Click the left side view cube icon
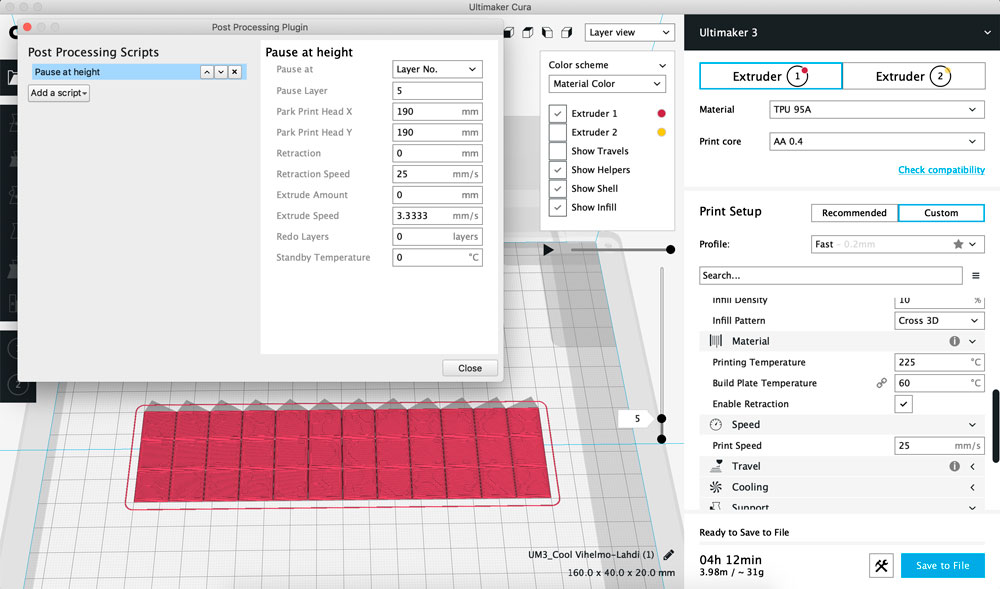The height and width of the screenshot is (589, 1000). pos(547,33)
